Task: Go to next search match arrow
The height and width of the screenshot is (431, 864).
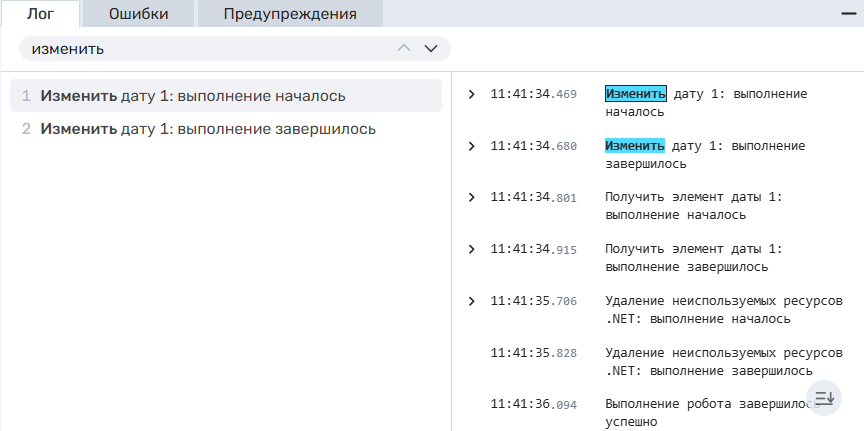Action: coord(431,48)
